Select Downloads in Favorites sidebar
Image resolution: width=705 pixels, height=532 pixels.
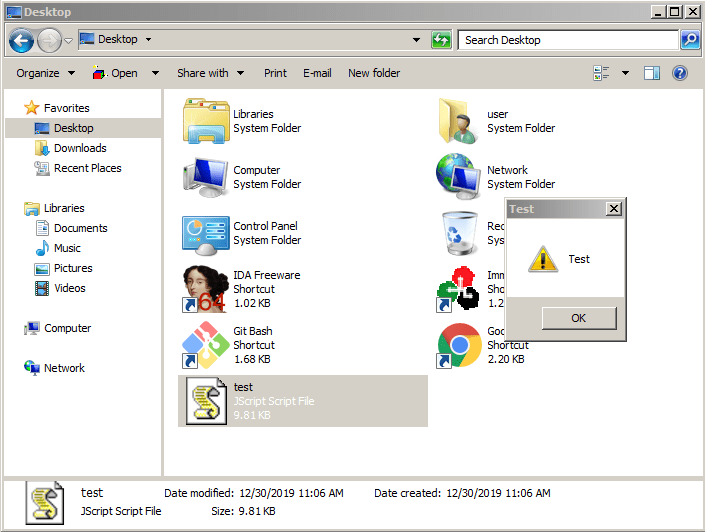pos(80,148)
